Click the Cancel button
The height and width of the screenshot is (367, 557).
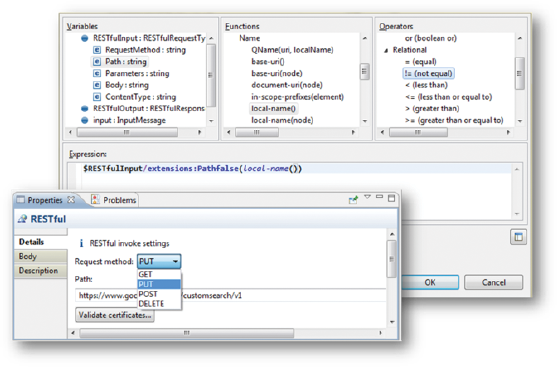pyautogui.click(x=493, y=282)
